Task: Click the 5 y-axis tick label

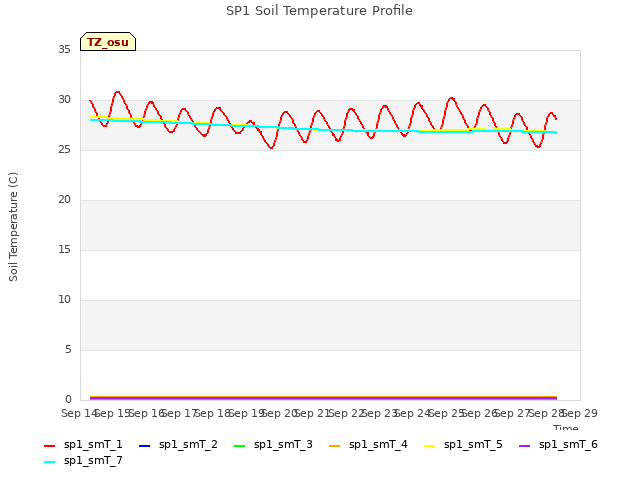Action: pos(68,349)
